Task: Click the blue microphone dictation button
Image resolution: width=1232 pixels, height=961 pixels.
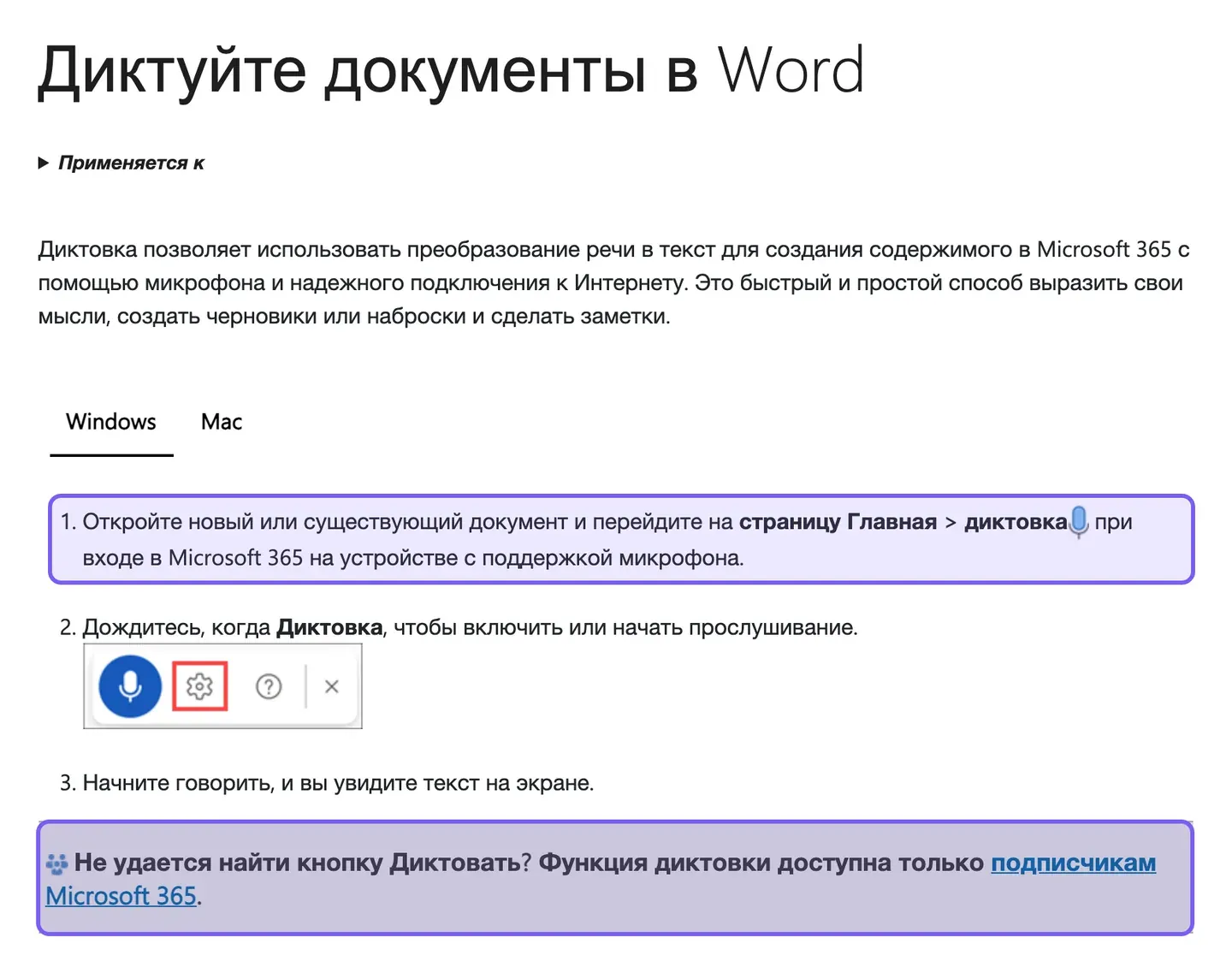Action: 130,686
